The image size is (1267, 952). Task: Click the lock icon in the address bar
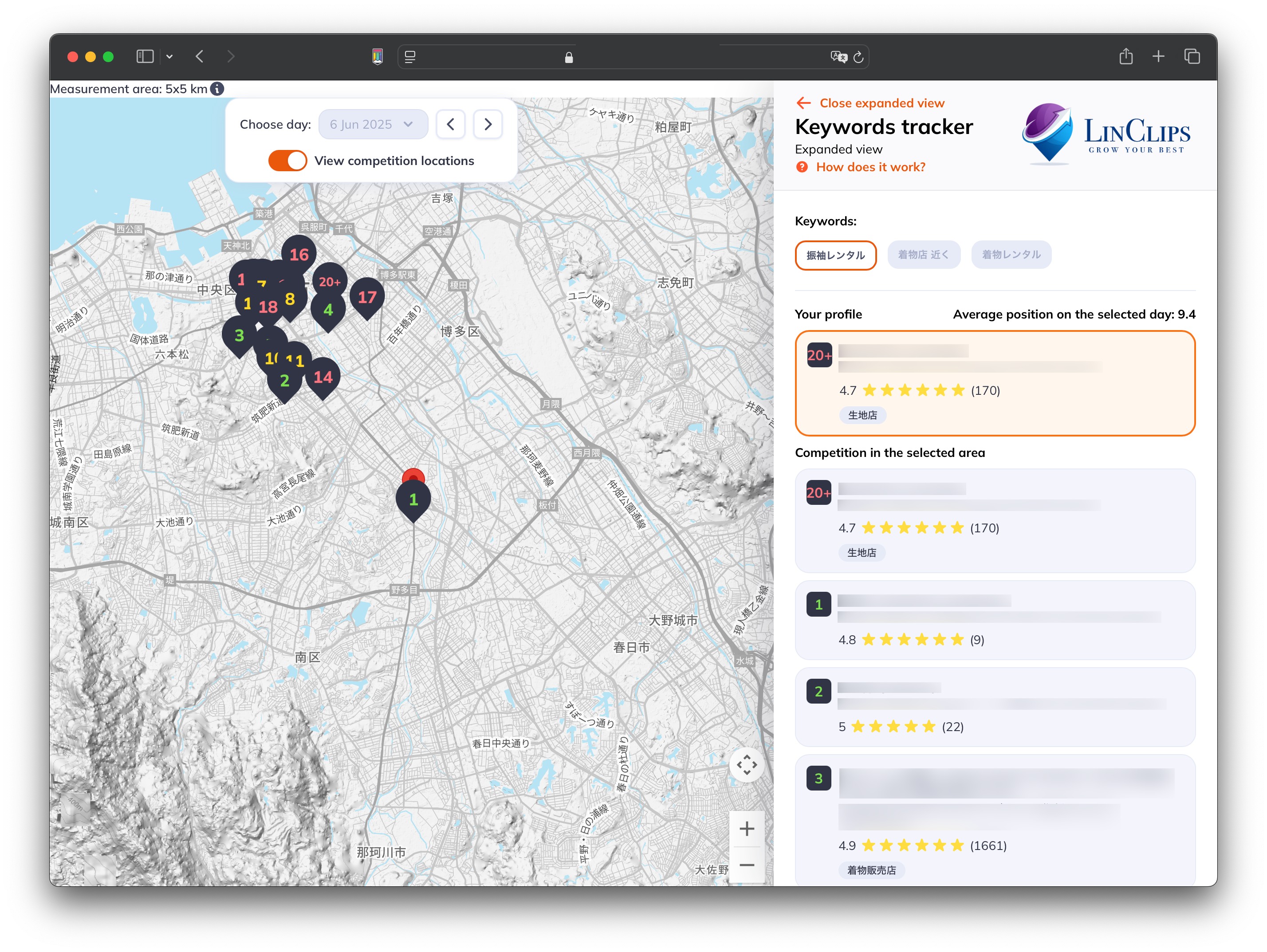[569, 57]
